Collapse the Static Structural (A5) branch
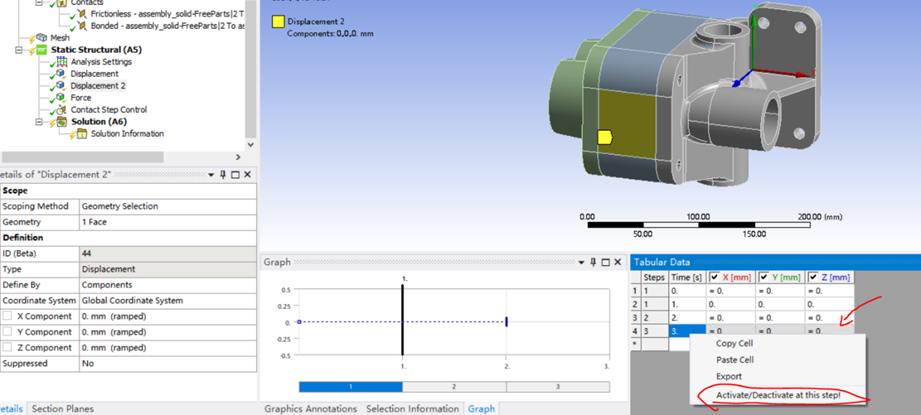921x415 pixels. click(19, 50)
